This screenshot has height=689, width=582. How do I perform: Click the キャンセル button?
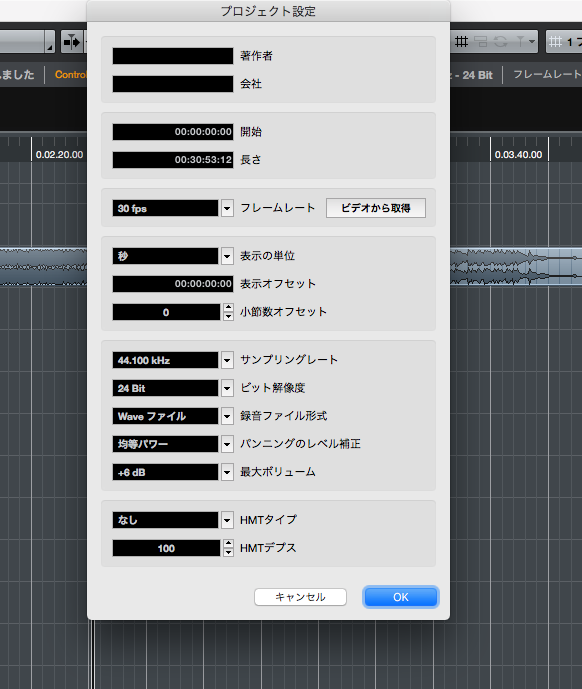pyautogui.click(x=300, y=597)
